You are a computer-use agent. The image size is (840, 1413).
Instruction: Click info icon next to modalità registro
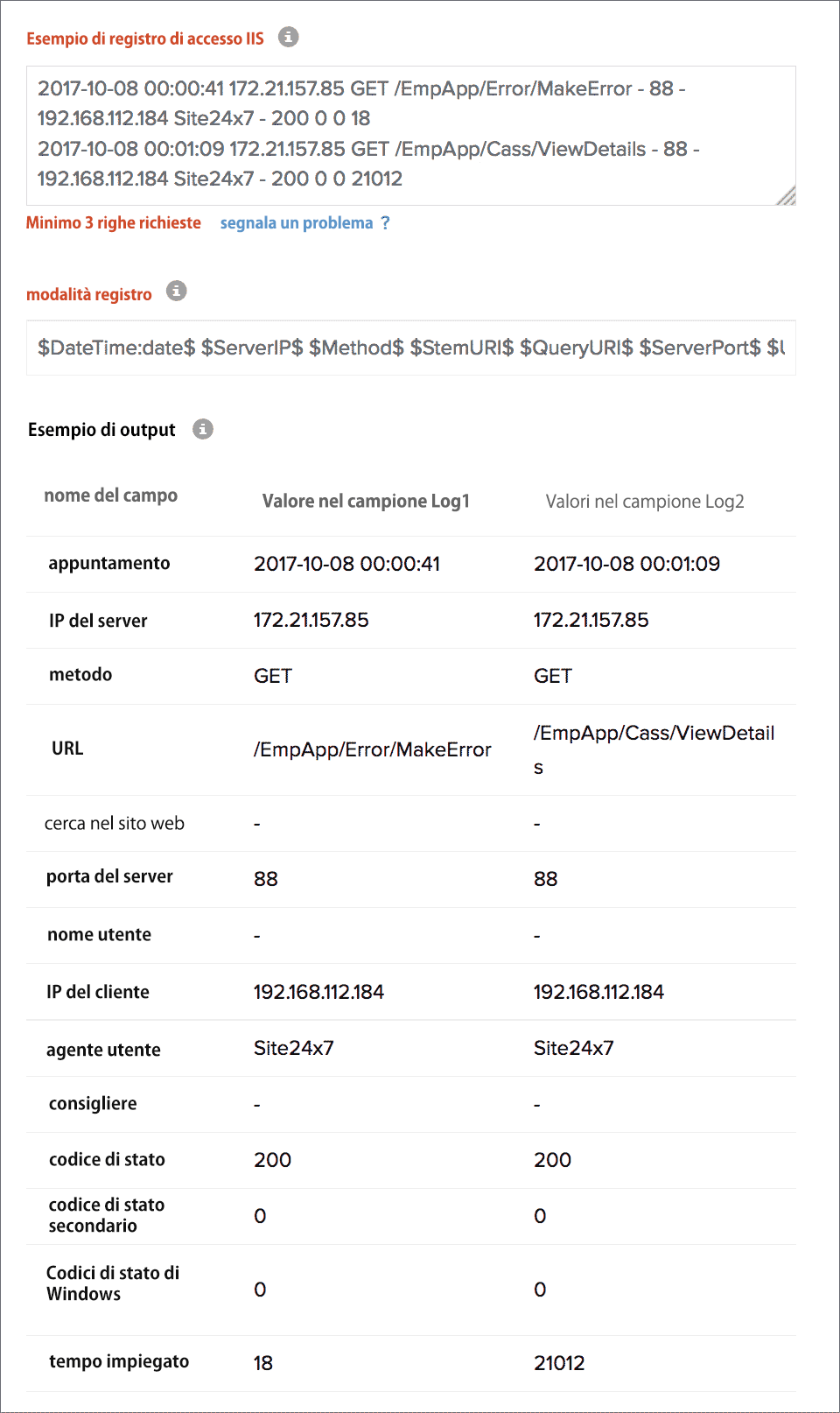coord(177,291)
